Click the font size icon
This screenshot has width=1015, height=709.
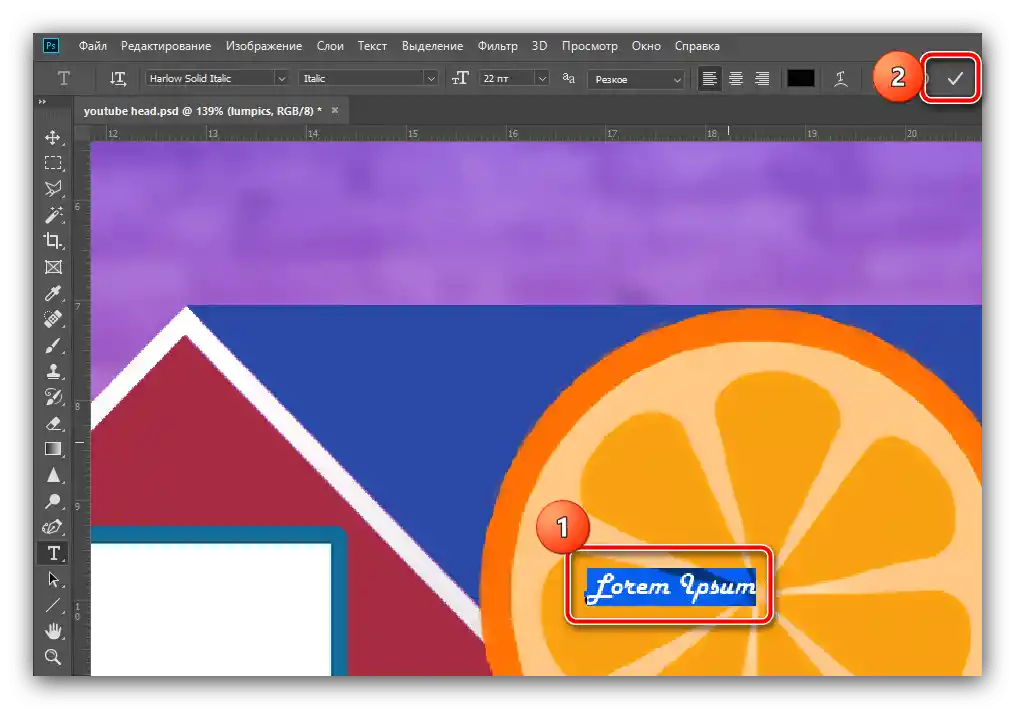click(460, 78)
